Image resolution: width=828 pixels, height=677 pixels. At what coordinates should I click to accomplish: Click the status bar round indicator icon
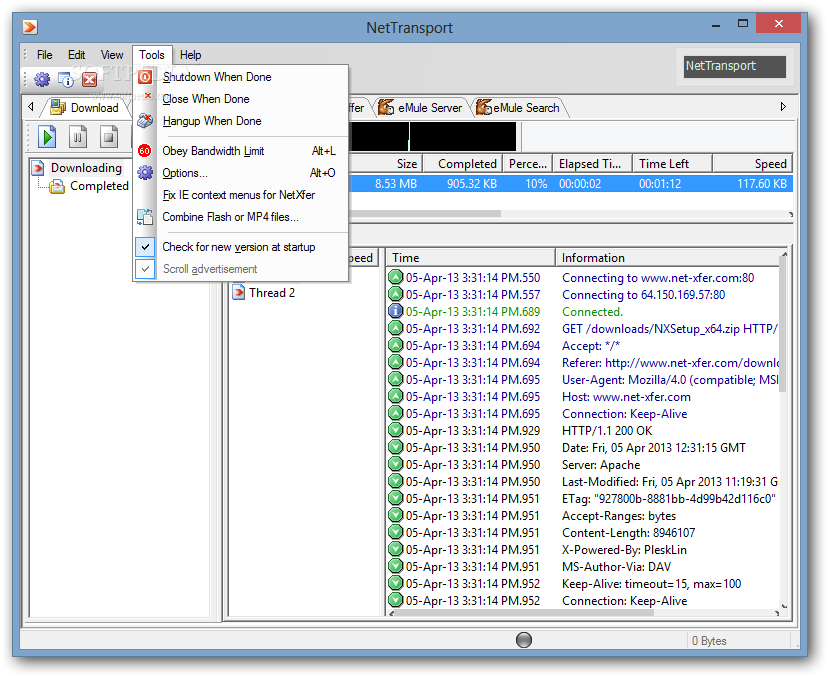(524, 640)
